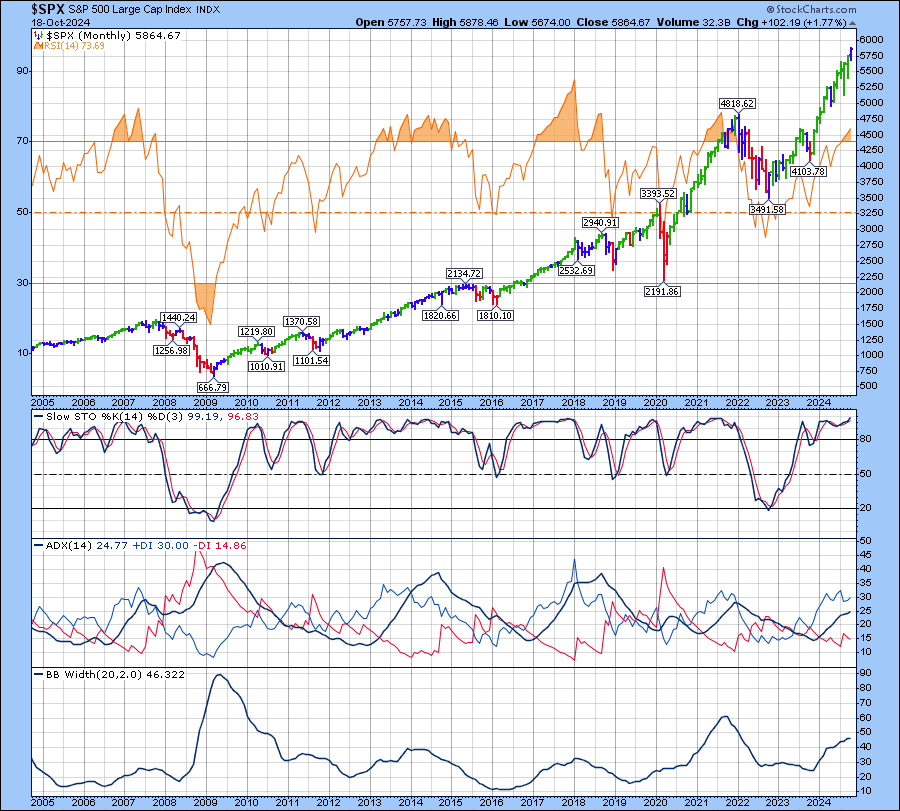Viewport: 900px width, 811px height.
Task: Click the 2009 label on bottom time axis
Action: (205, 803)
